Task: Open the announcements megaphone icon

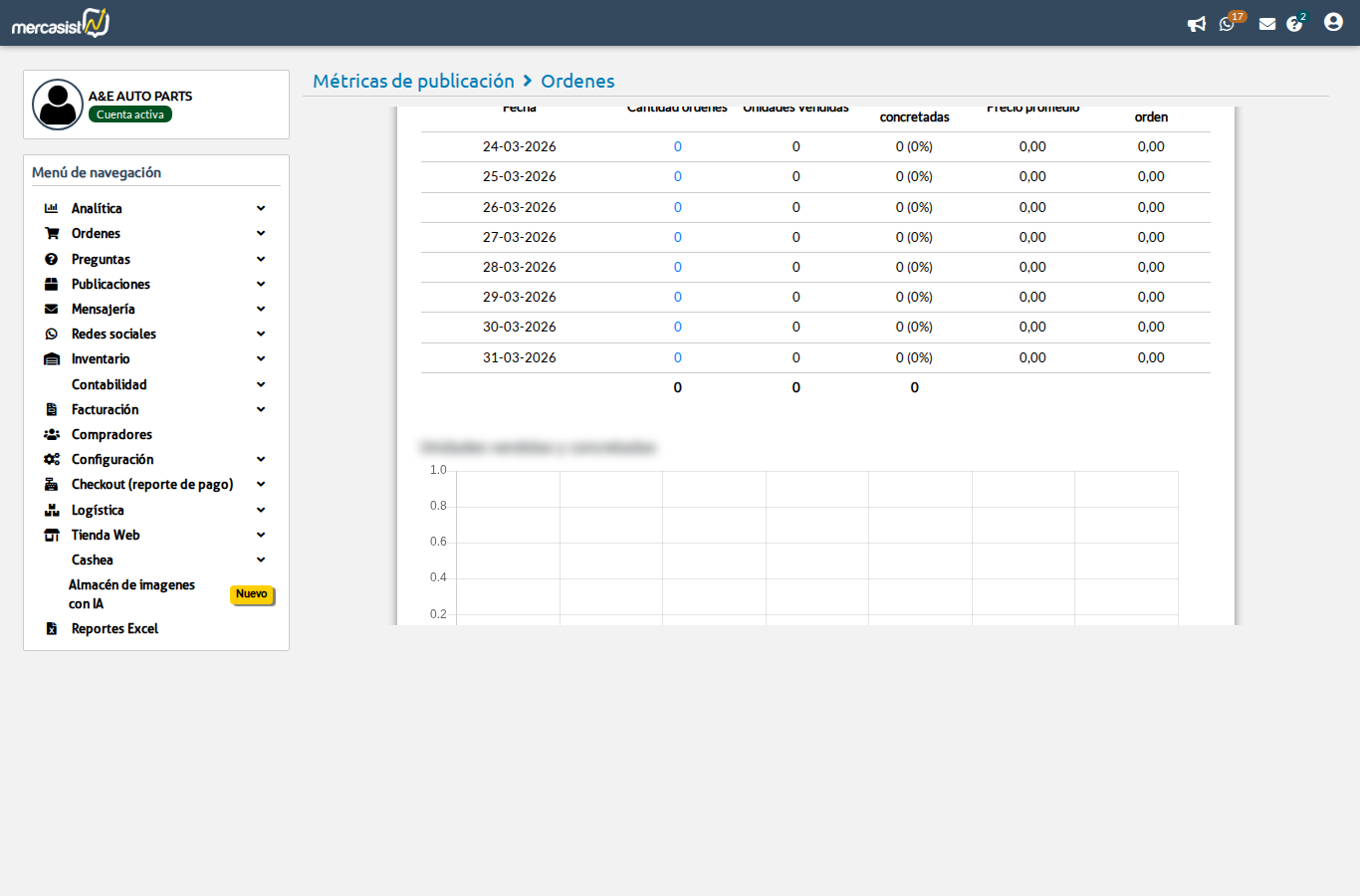Action: (1197, 24)
